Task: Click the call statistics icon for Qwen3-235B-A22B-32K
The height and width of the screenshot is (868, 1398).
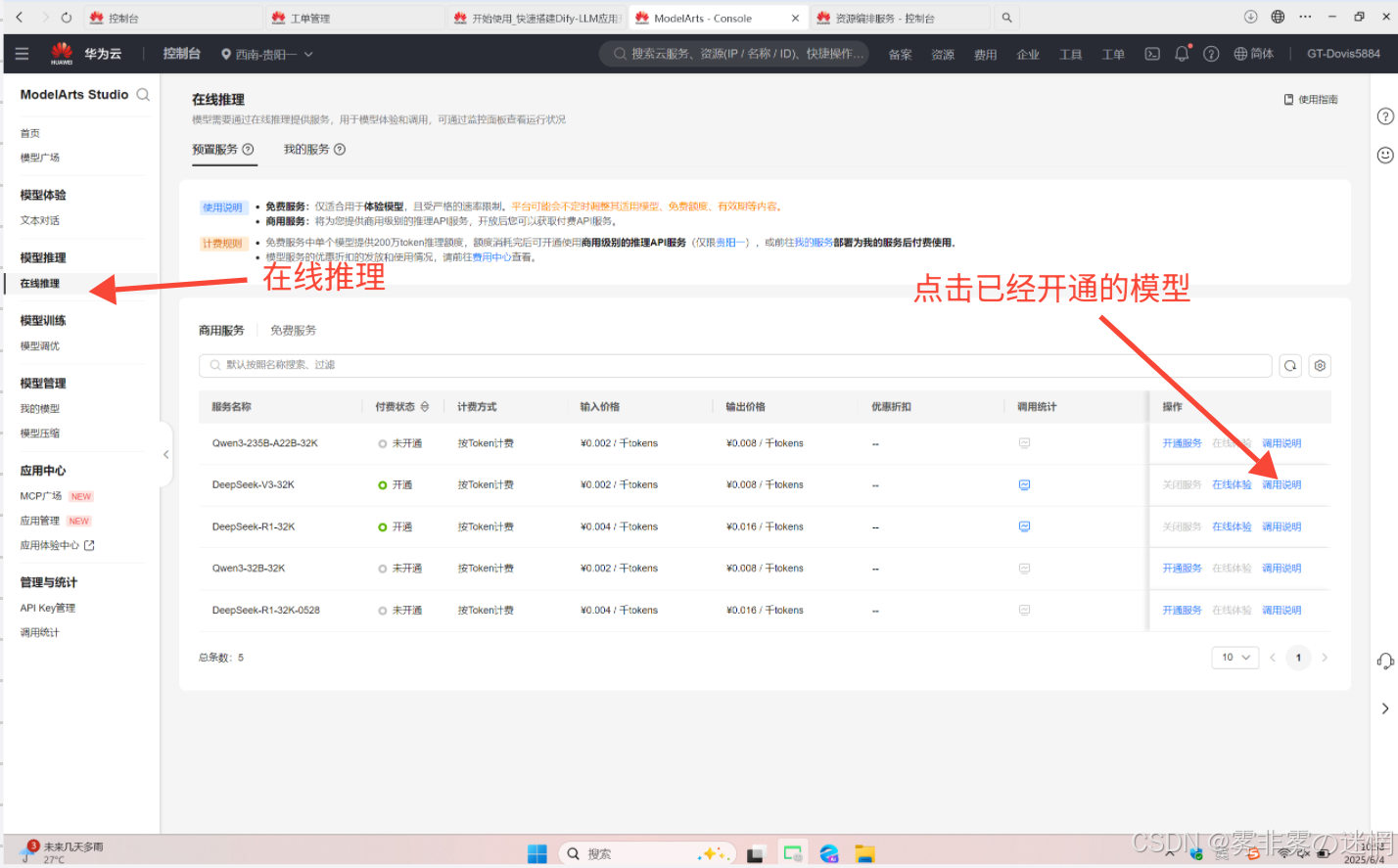Action: coord(1024,443)
